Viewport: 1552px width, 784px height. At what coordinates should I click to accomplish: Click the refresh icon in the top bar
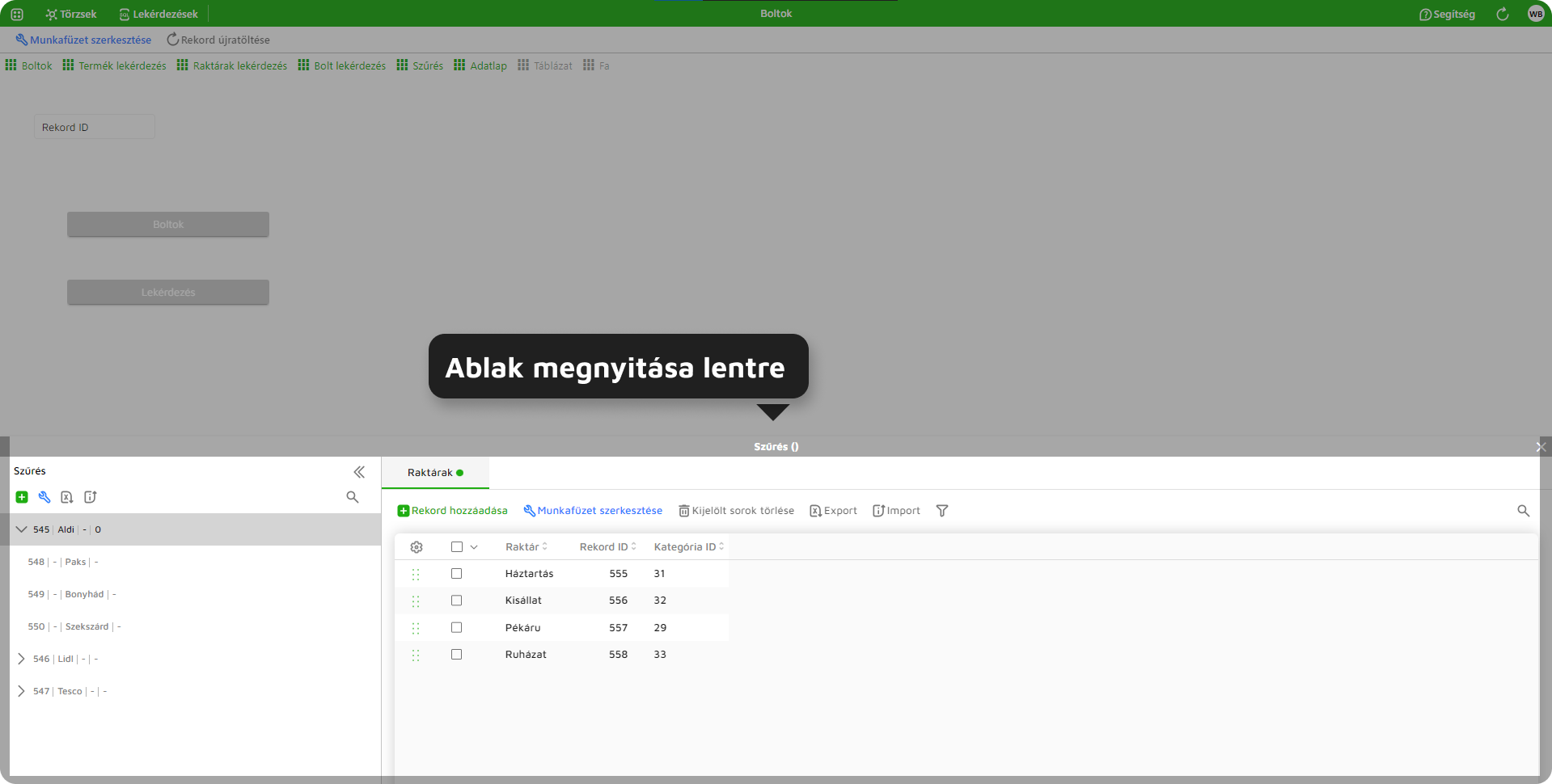click(x=1503, y=14)
